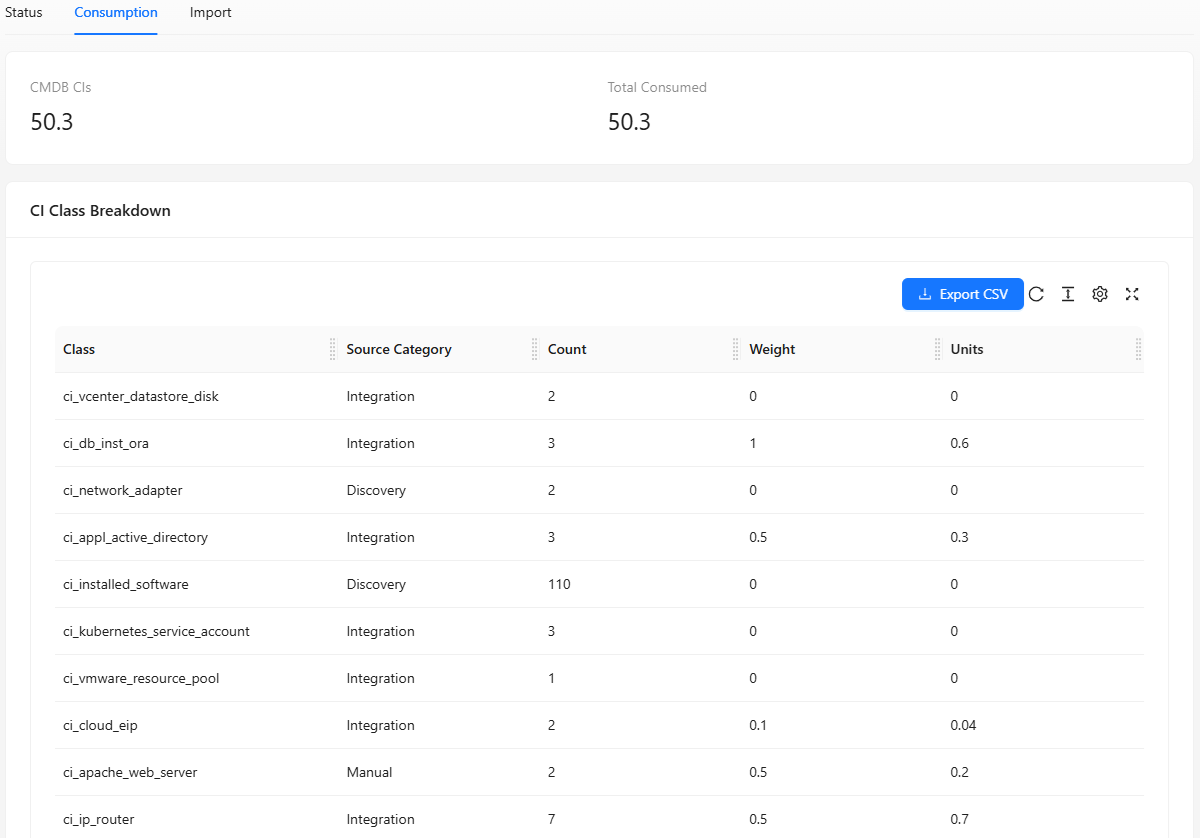This screenshot has width=1200, height=838.
Task: Click the Total Consumed value 50.3
Action: click(629, 122)
